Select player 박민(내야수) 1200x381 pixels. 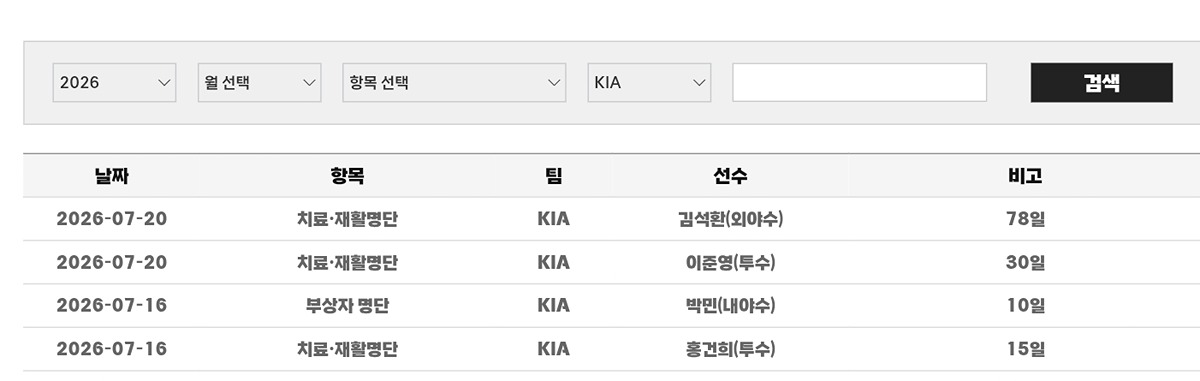pyautogui.click(x=730, y=305)
